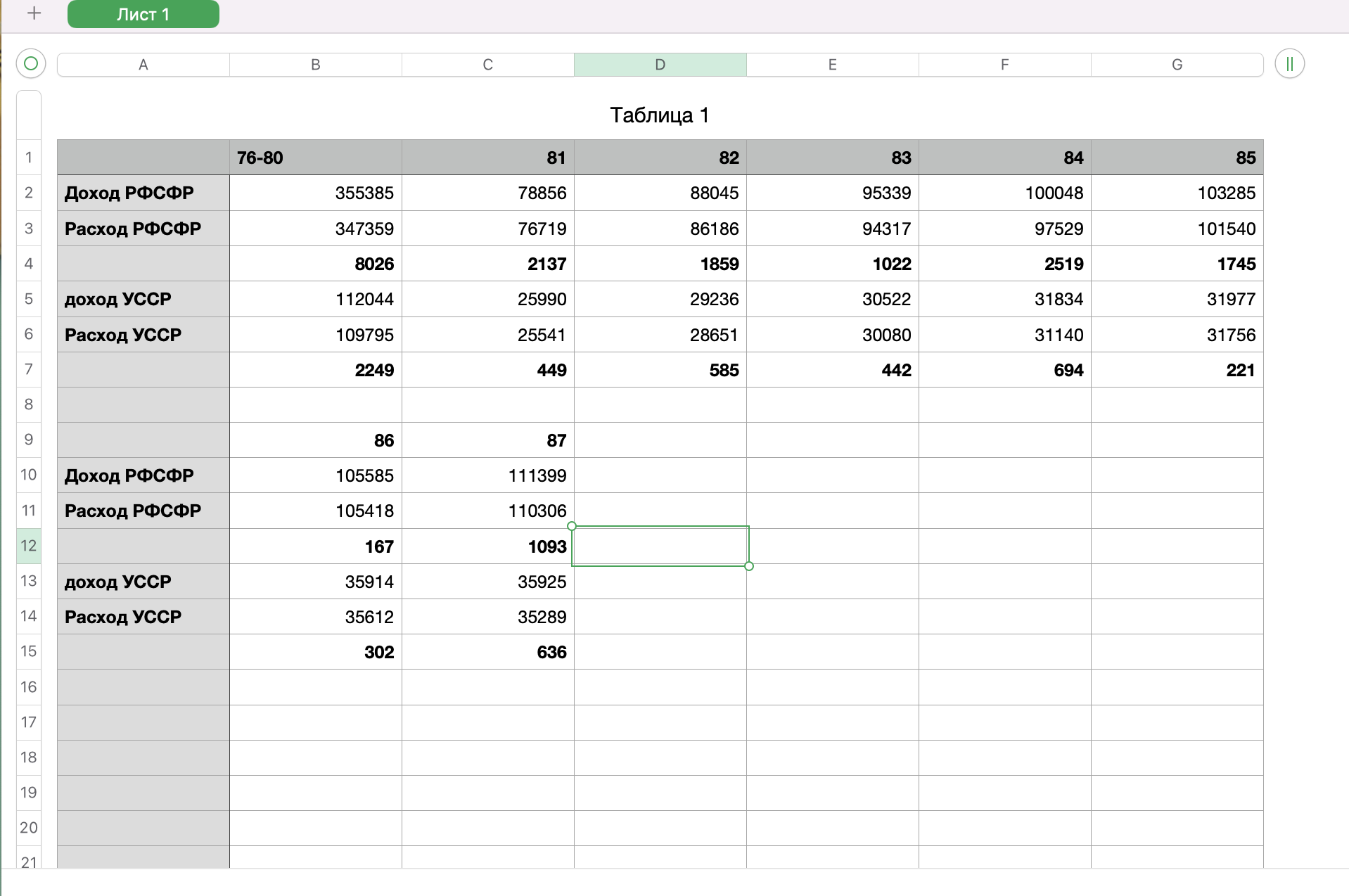Viewport: 1349px width, 896px height.
Task: Select column B header
Action: (315, 65)
